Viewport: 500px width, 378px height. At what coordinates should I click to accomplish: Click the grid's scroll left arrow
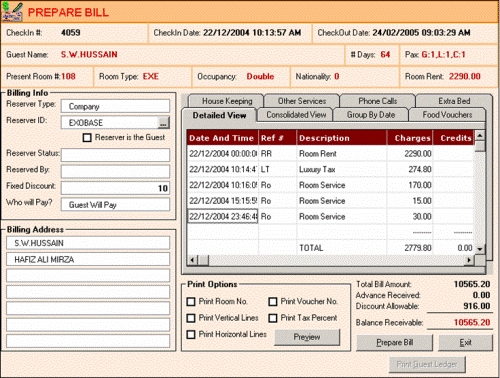[192, 260]
